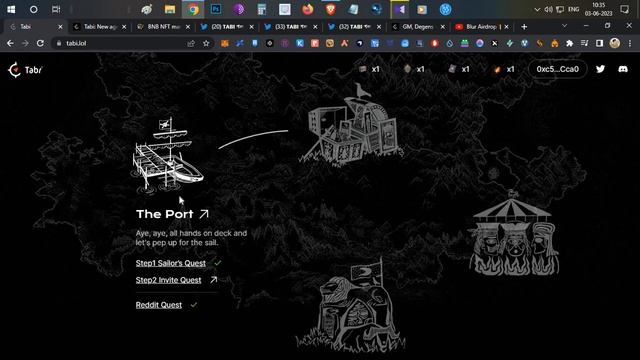Viewport: 640px width, 360px height.
Task: Open volume control in system tray
Action: click(549, 9)
